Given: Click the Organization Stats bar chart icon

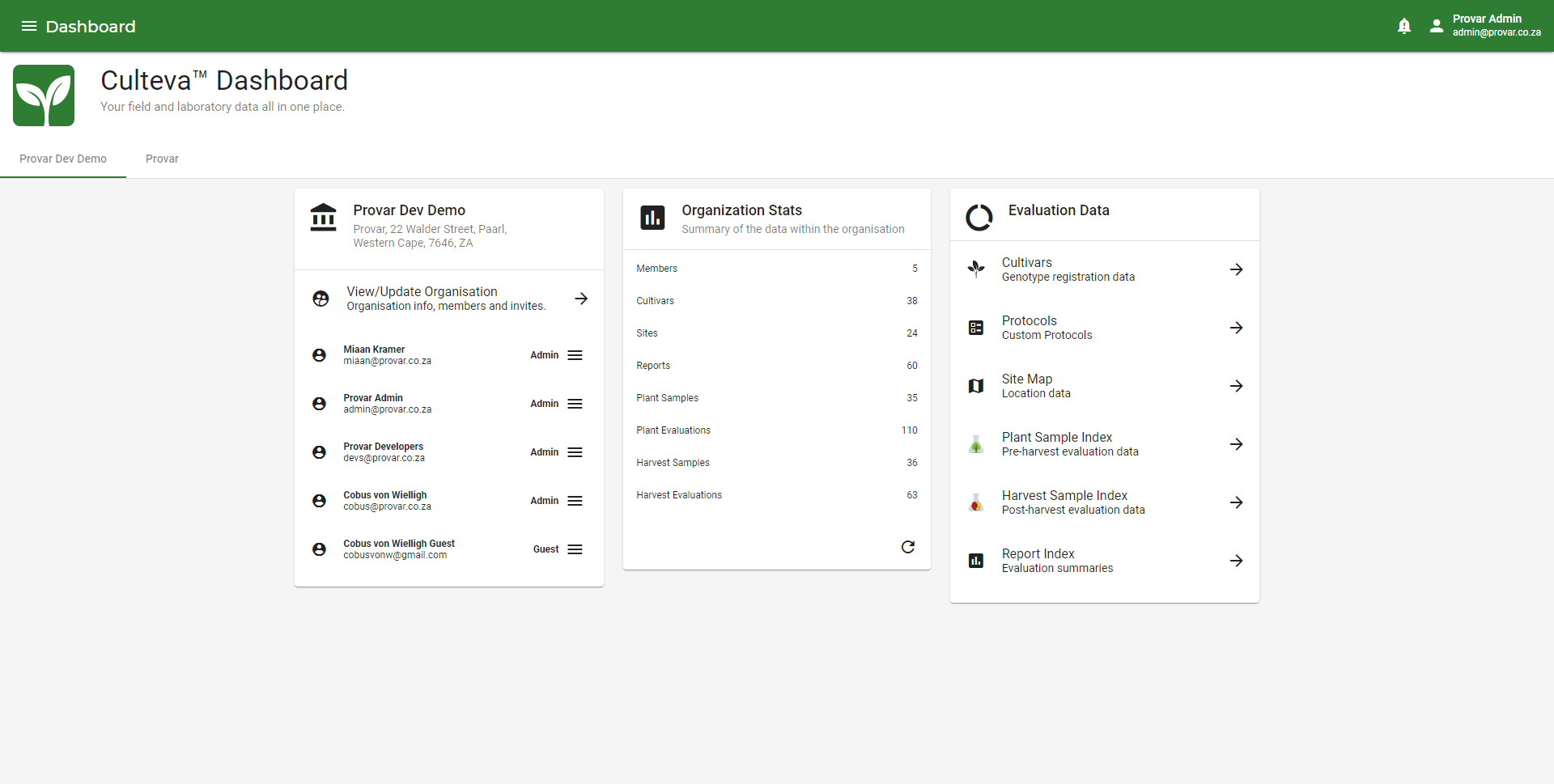Looking at the screenshot, I should tap(652, 217).
